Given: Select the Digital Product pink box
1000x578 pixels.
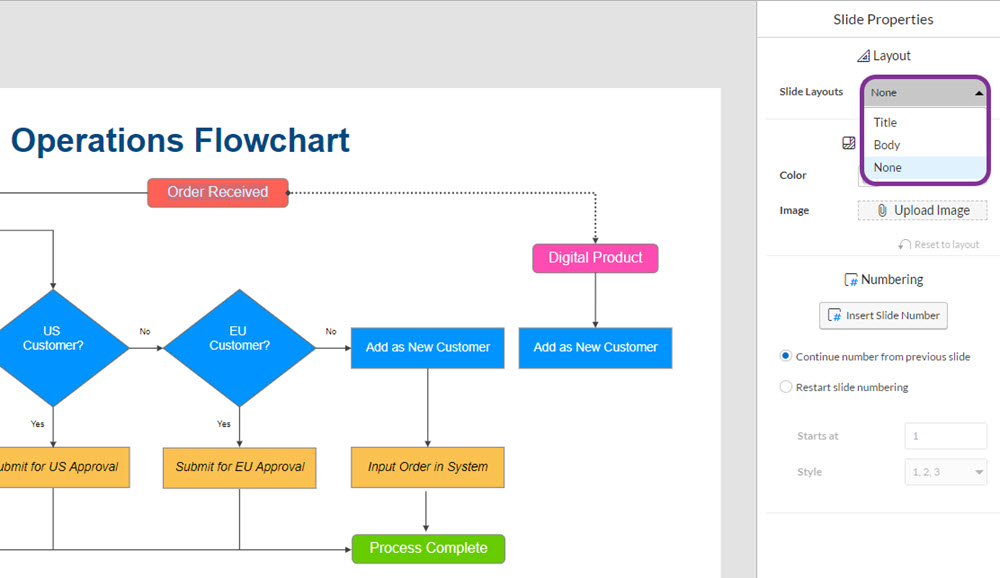Looking at the screenshot, I should coord(596,258).
